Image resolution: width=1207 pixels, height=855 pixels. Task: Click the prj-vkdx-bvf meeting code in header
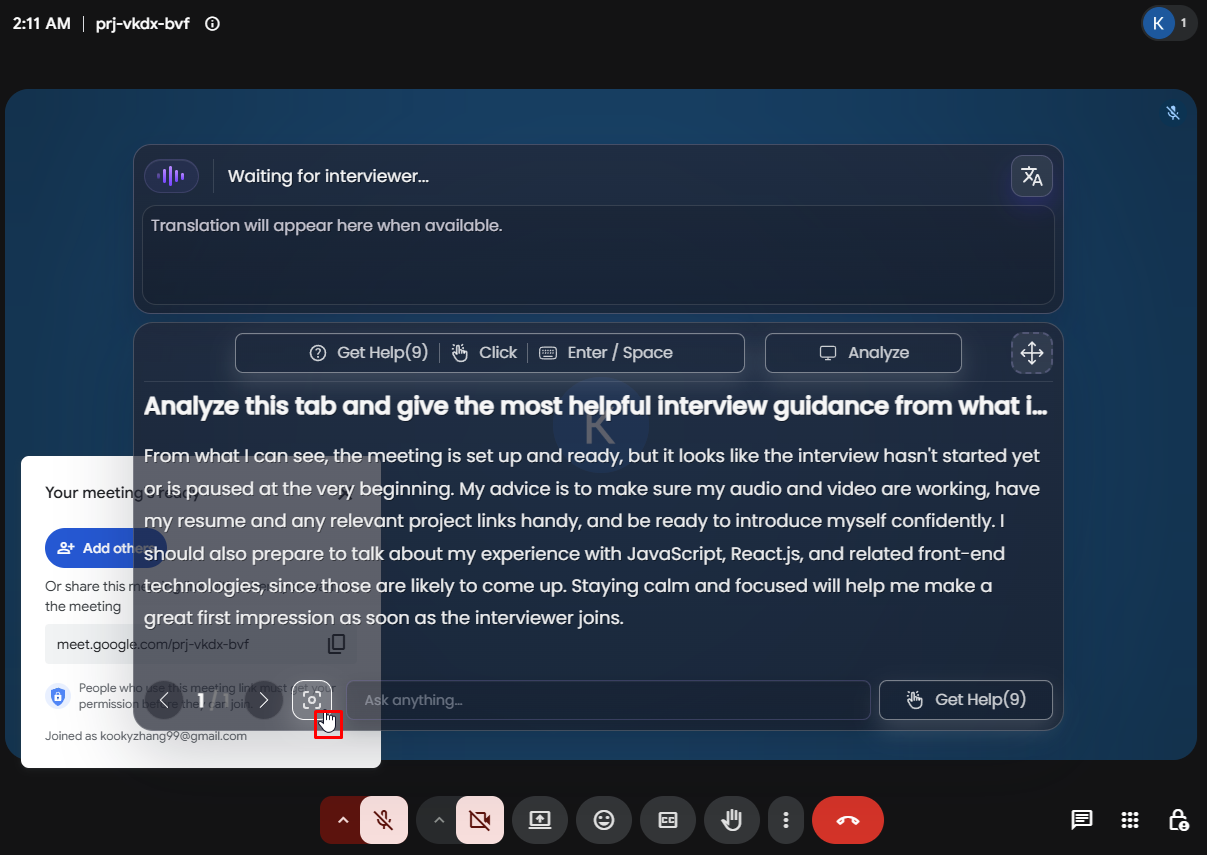pyautogui.click(x=142, y=24)
